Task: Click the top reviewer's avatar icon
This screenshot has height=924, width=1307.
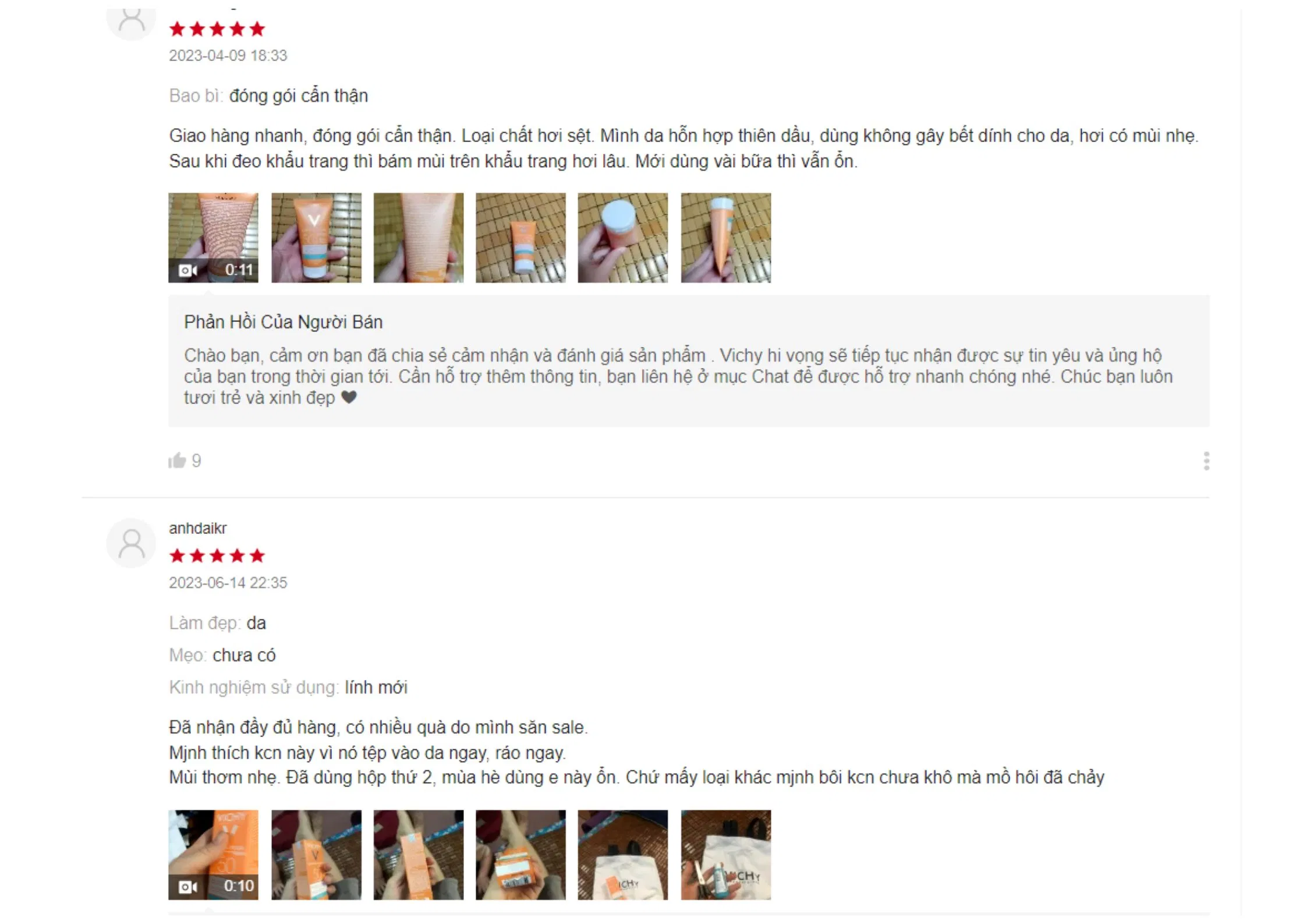Action: click(x=132, y=20)
